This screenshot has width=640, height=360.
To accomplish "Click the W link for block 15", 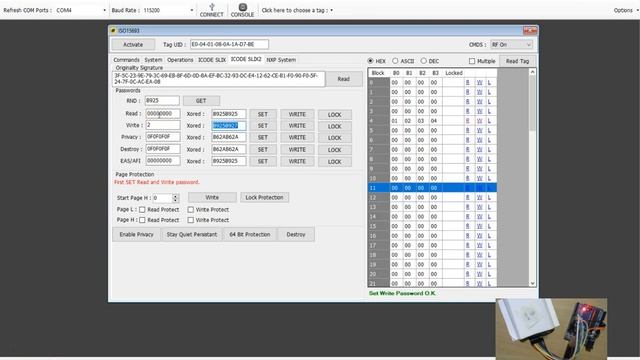I will tap(480, 226).
